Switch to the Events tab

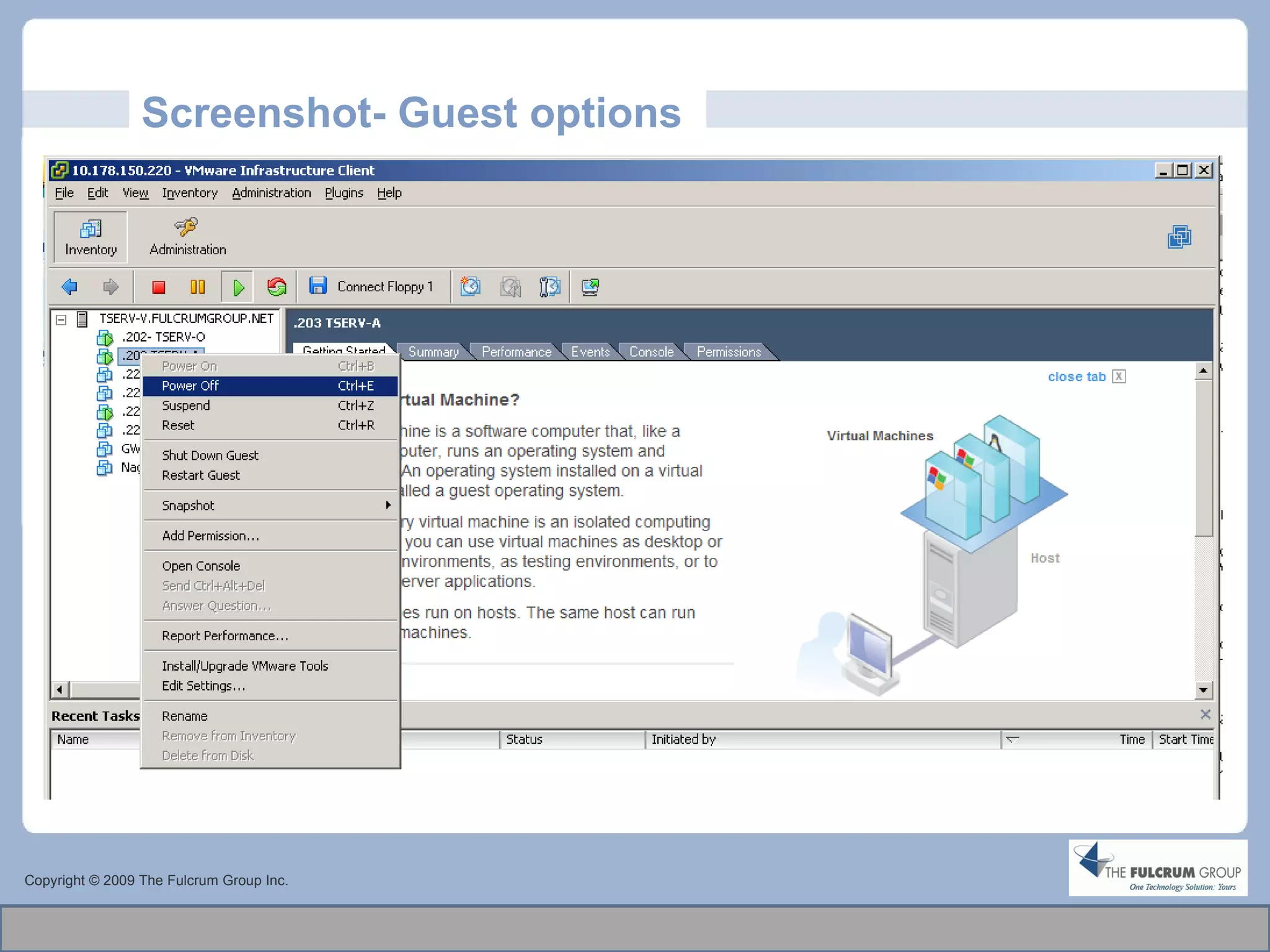pyautogui.click(x=590, y=352)
